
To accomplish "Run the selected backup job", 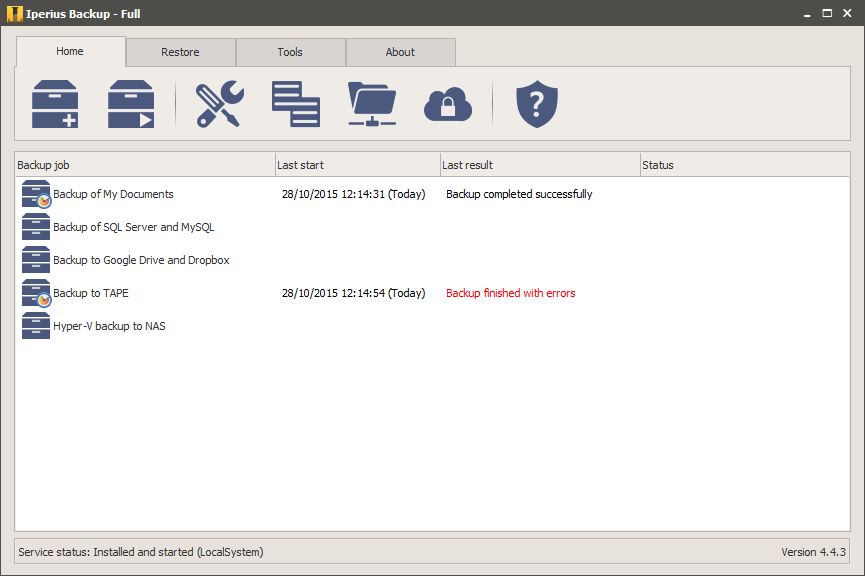I will click(x=131, y=104).
